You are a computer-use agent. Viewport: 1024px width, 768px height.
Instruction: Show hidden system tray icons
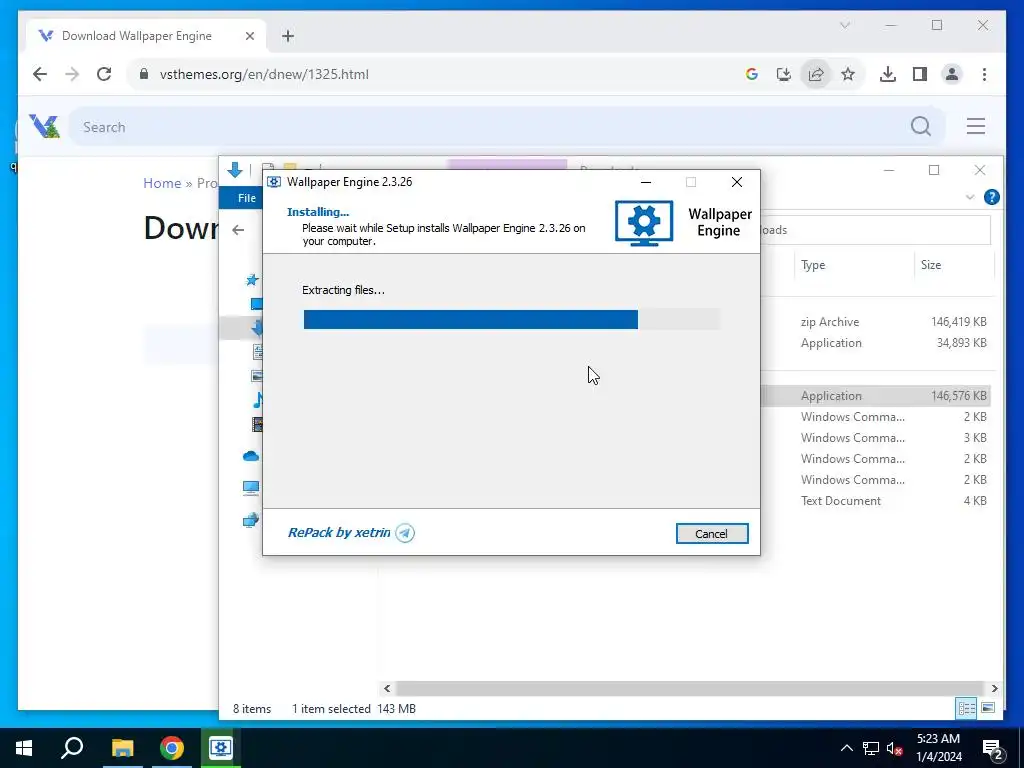[846, 748]
